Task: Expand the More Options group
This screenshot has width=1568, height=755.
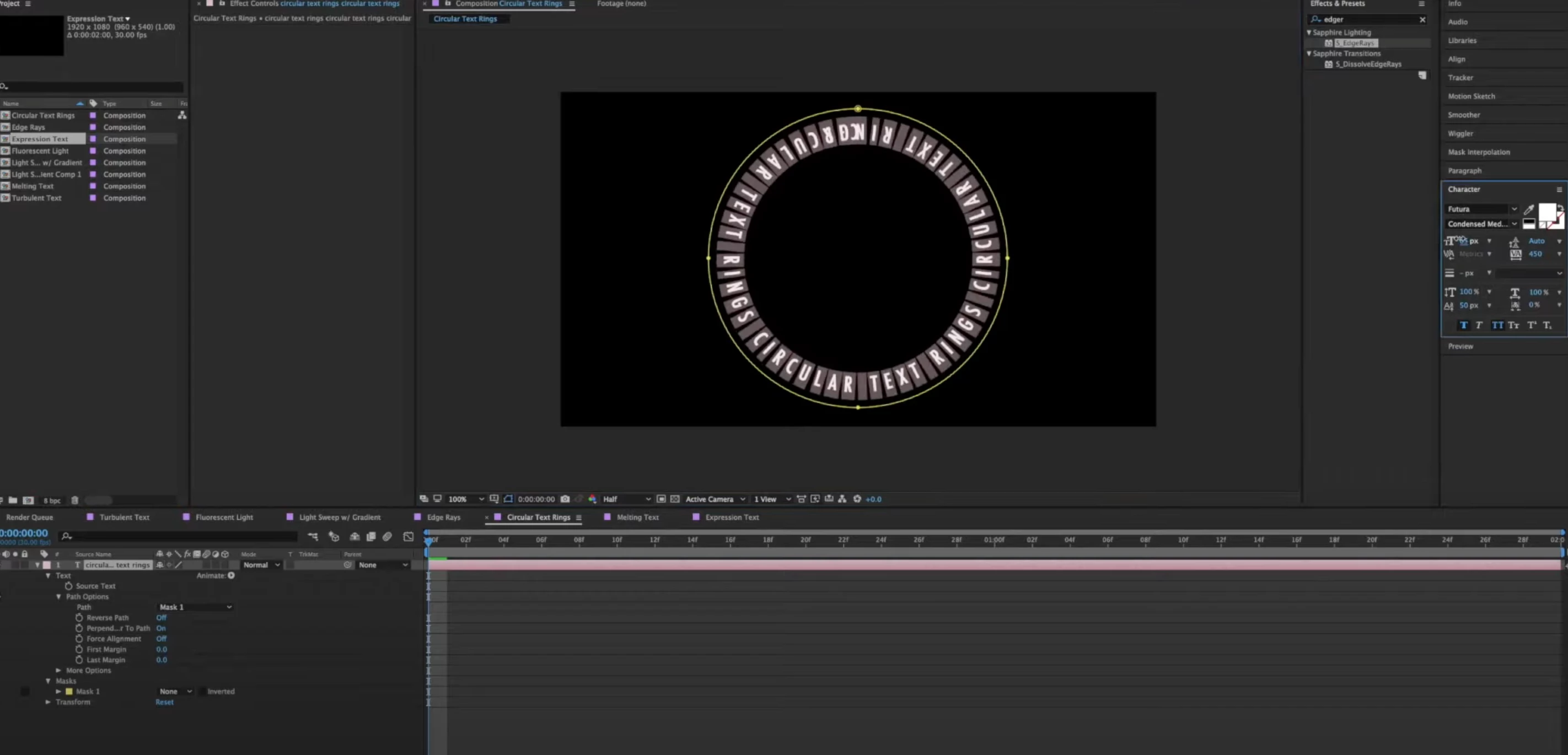Action: 58,671
